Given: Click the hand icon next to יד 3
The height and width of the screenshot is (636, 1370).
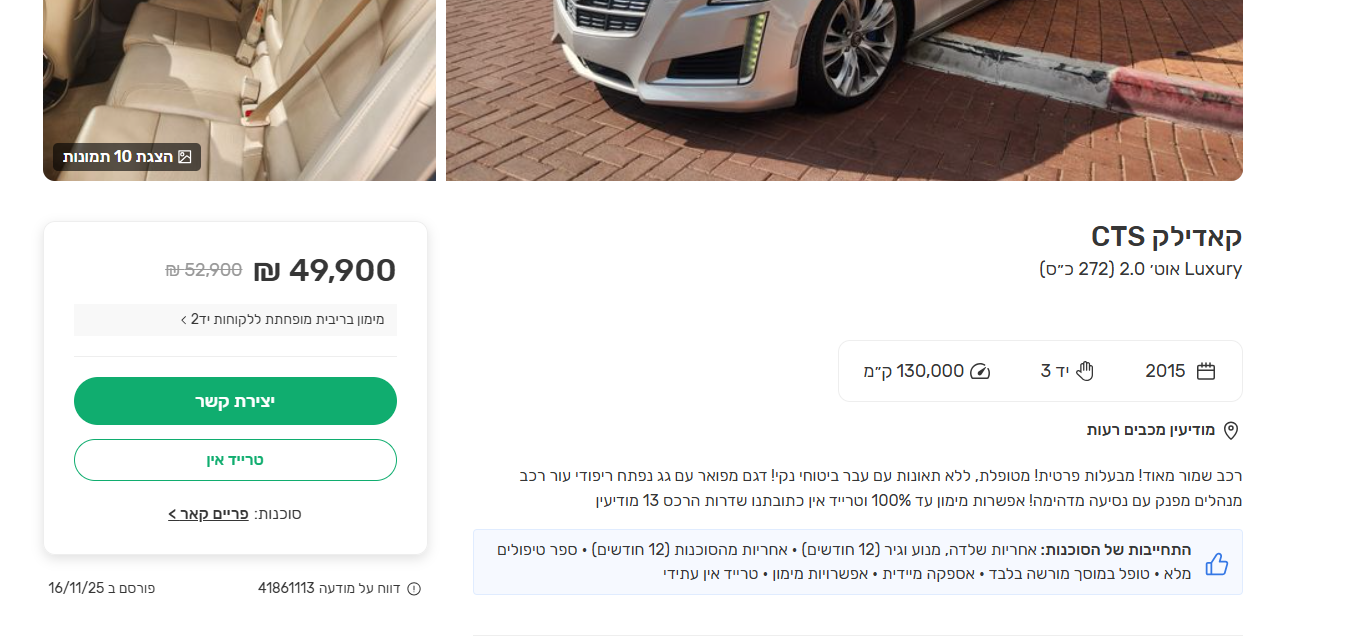Looking at the screenshot, I should click(x=1085, y=371).
